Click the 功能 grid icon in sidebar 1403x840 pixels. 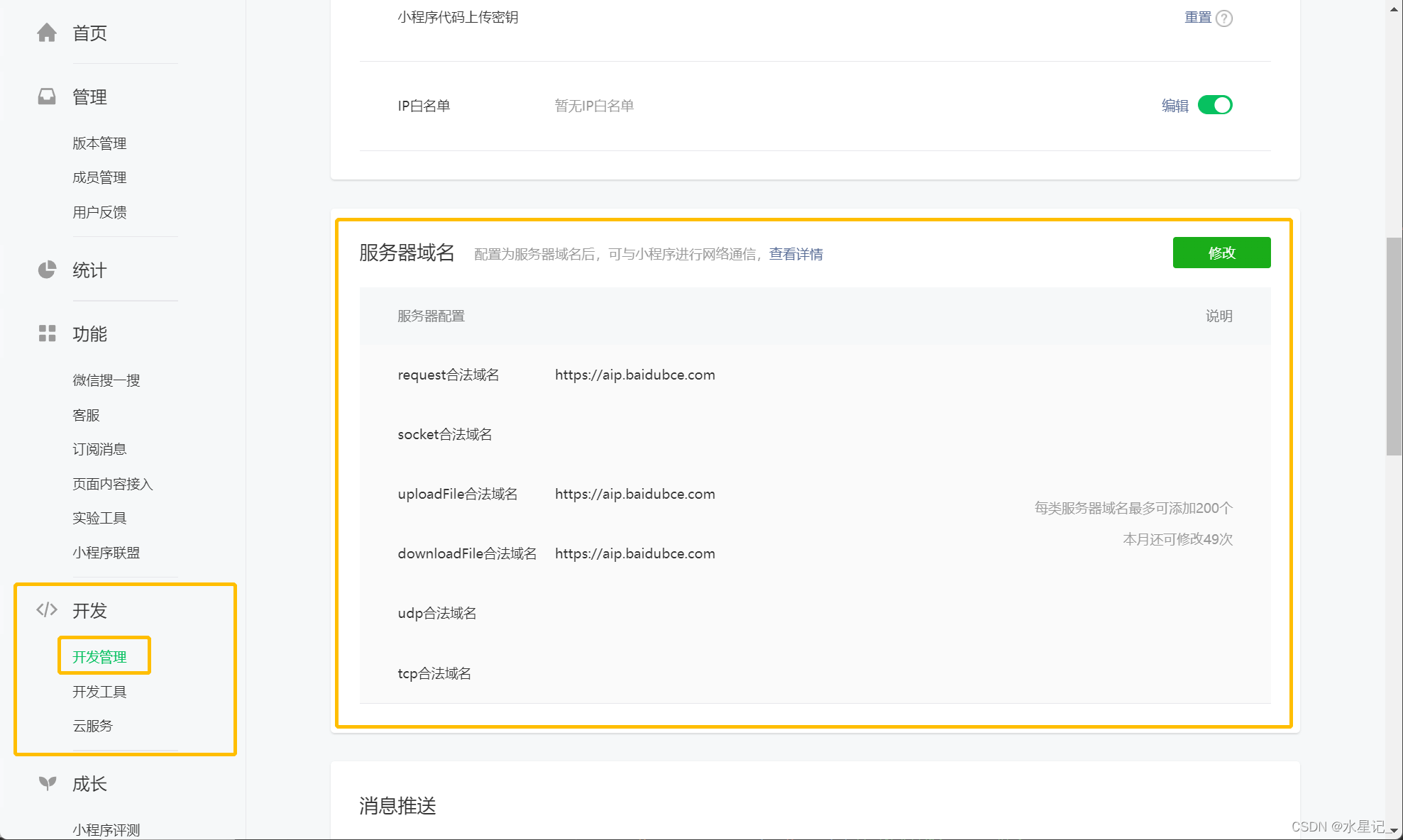point(46,333)
